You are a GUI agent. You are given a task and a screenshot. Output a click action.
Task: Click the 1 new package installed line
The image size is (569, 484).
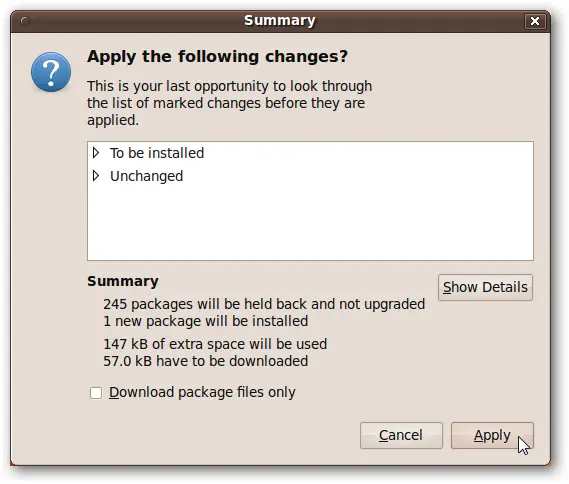205,321
